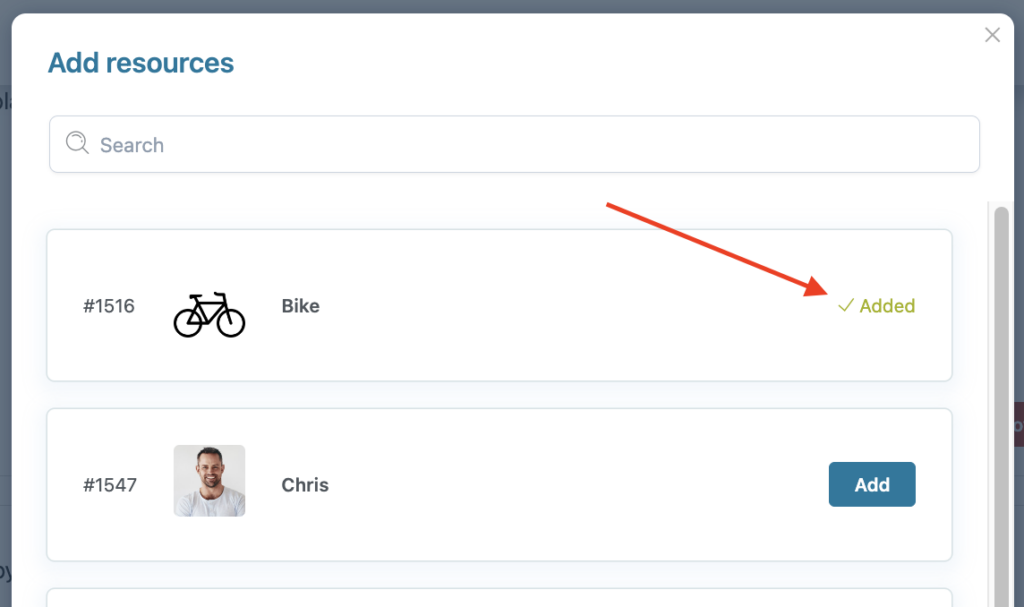Screen dimensions: 1024x607
Task: Select the Chris name label
Action: point(305,485)
